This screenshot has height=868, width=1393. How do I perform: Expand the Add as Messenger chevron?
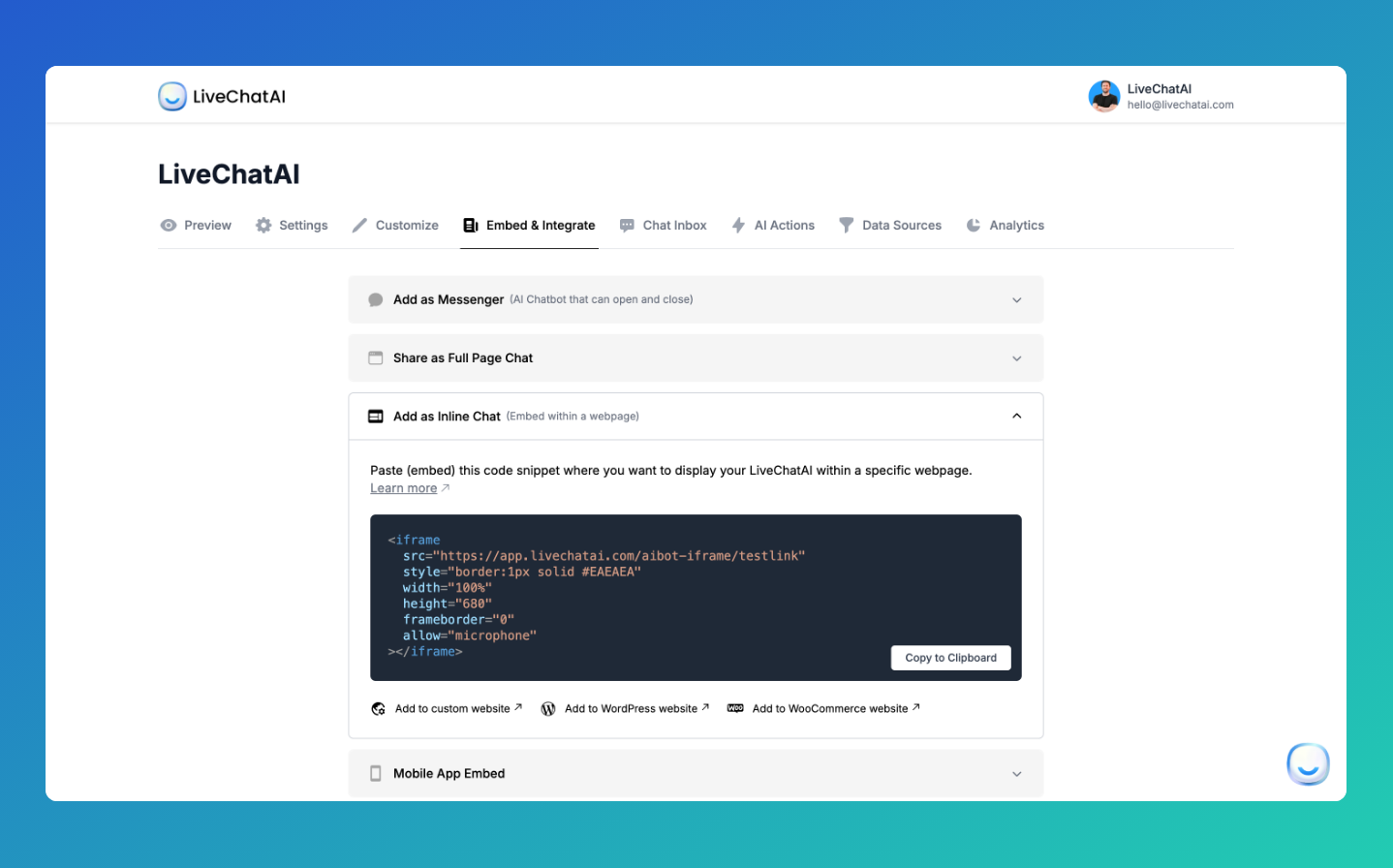(1017, 300)
